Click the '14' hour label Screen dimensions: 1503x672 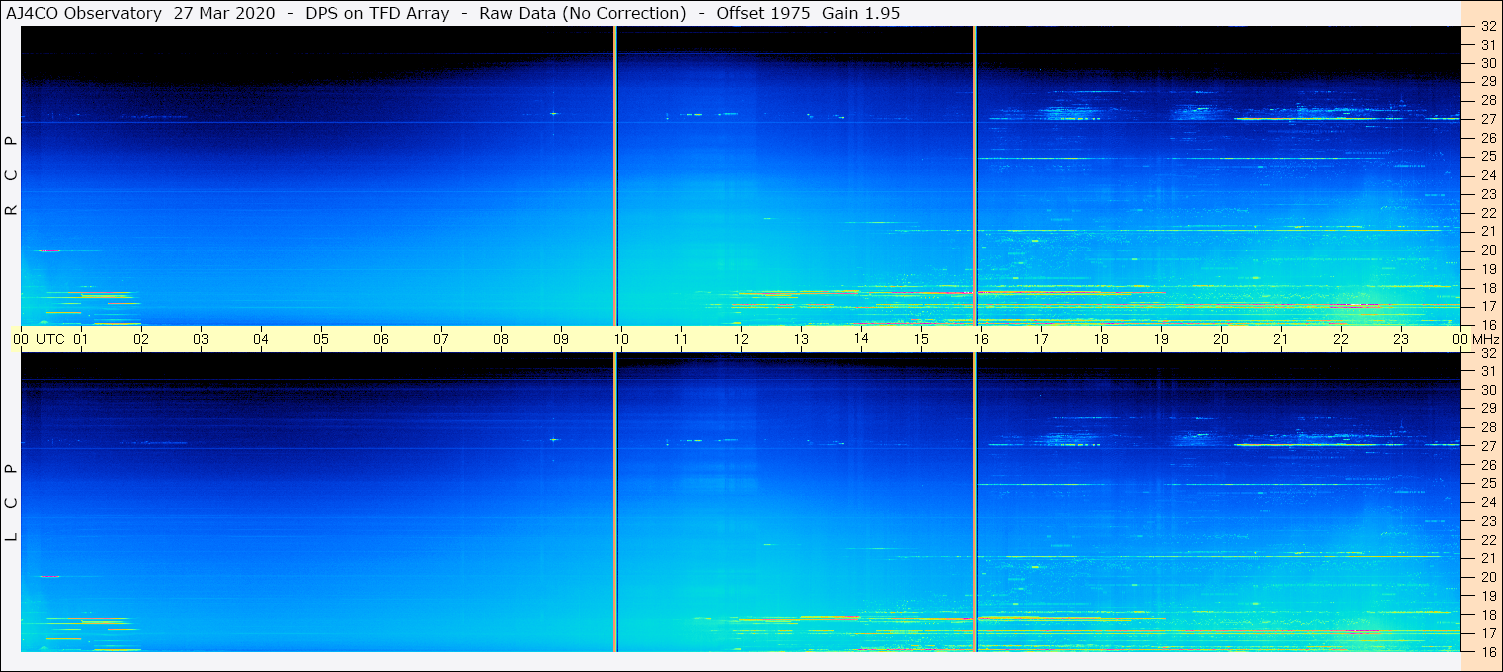861,338
